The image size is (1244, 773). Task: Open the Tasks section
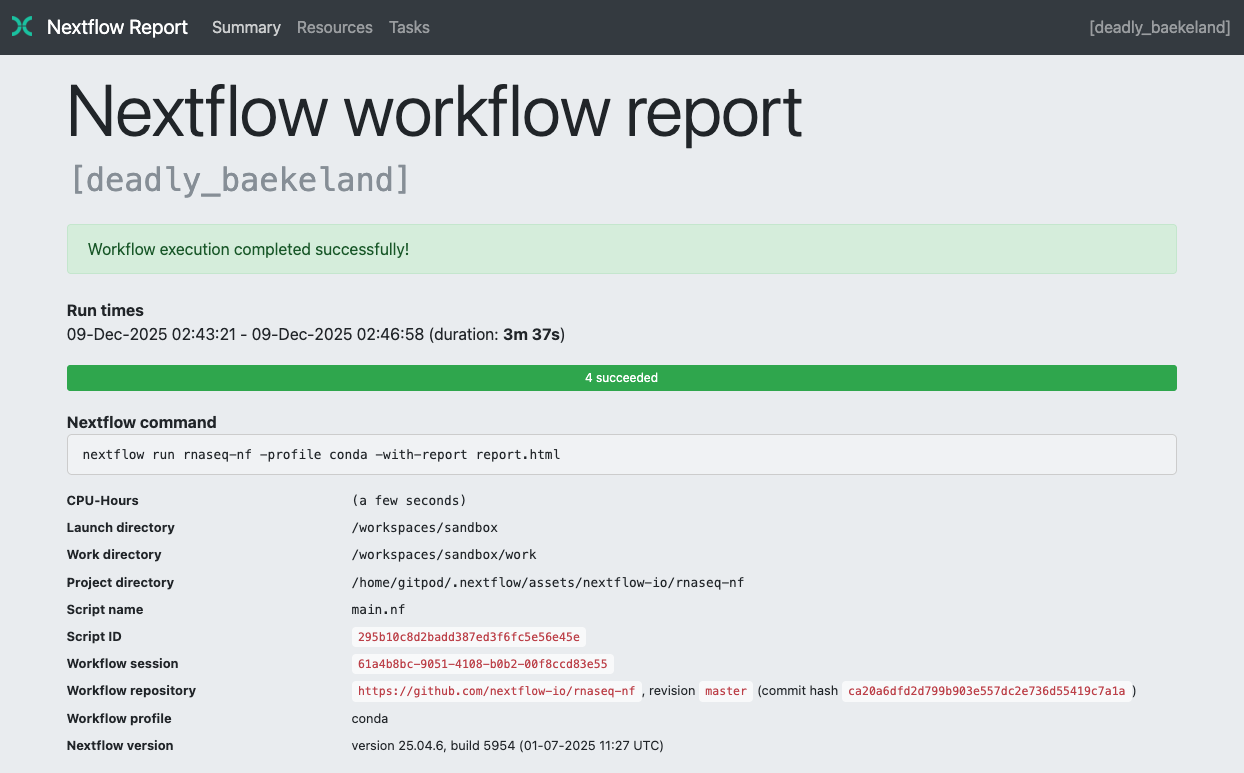tap(409, 27)
